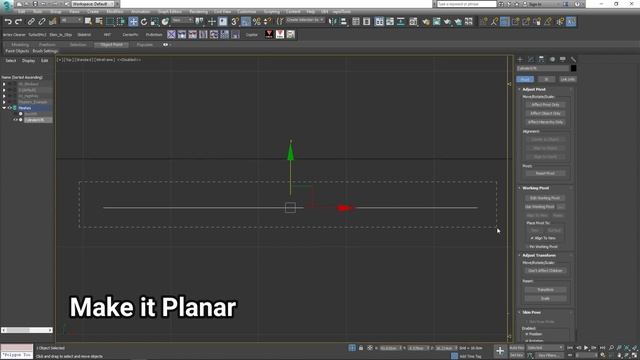This screenshot has height=360, width=640.
Task: Toggle Skin Pose Position checkbox
Action: click(x=527, y=334)
